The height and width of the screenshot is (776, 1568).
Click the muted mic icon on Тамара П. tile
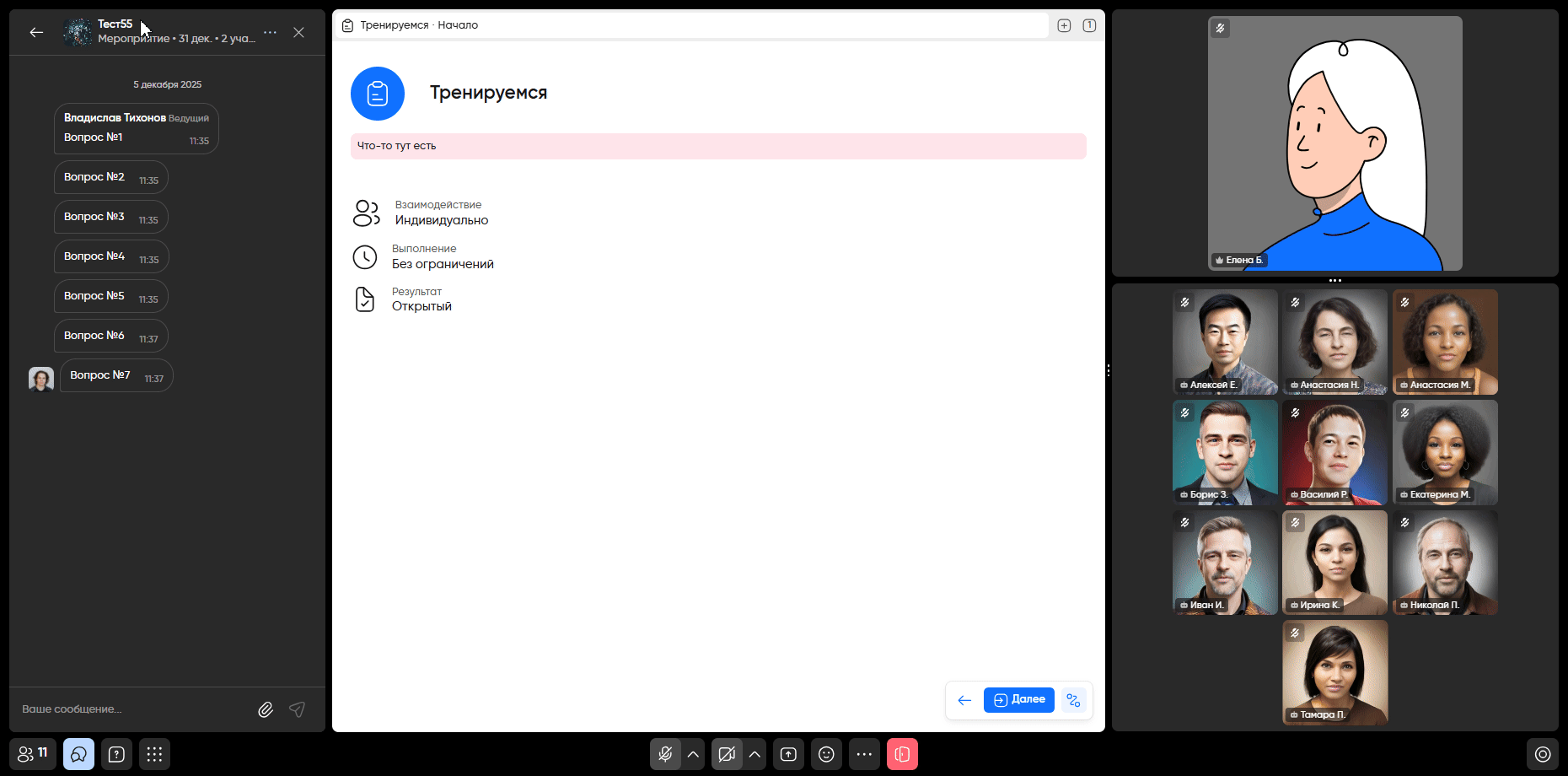pyautogui.click(x=1295, y=633)
